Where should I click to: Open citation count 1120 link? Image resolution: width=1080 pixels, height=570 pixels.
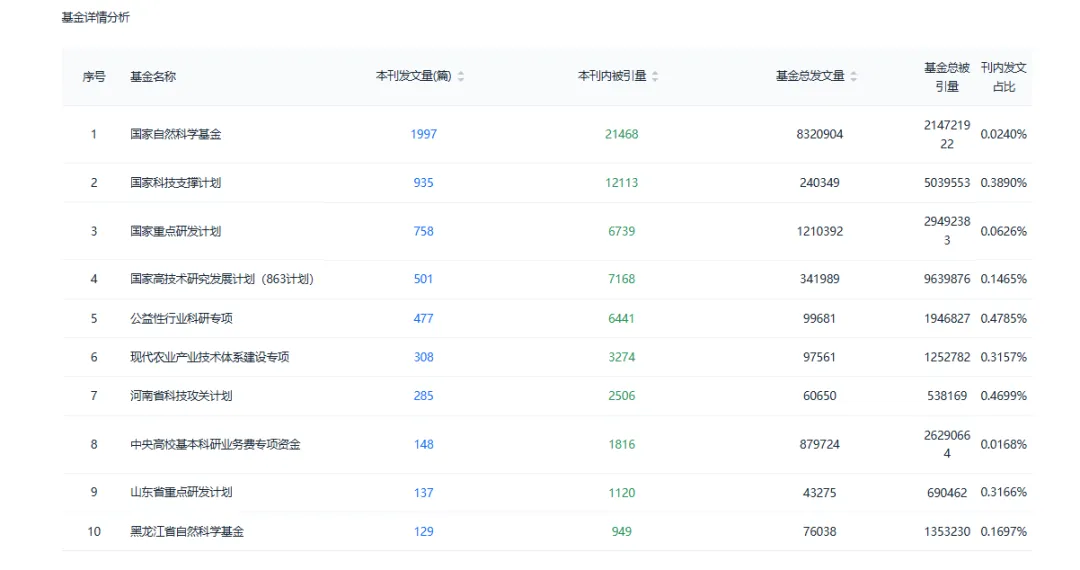tap(622, 493)
